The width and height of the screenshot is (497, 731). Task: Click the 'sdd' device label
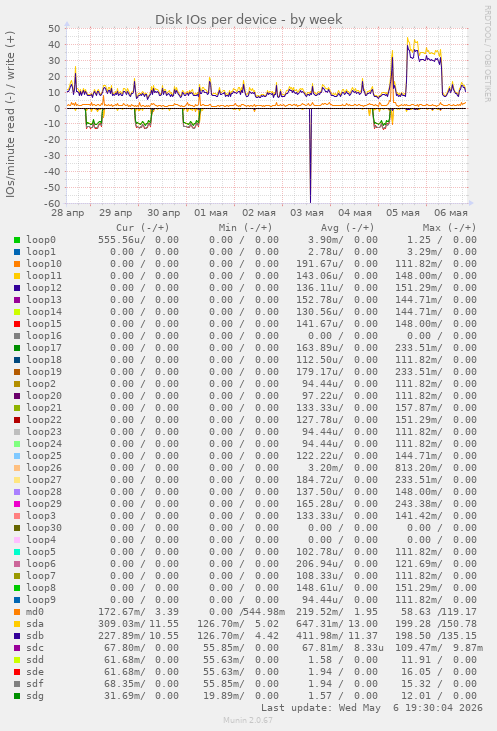(35, 660)
